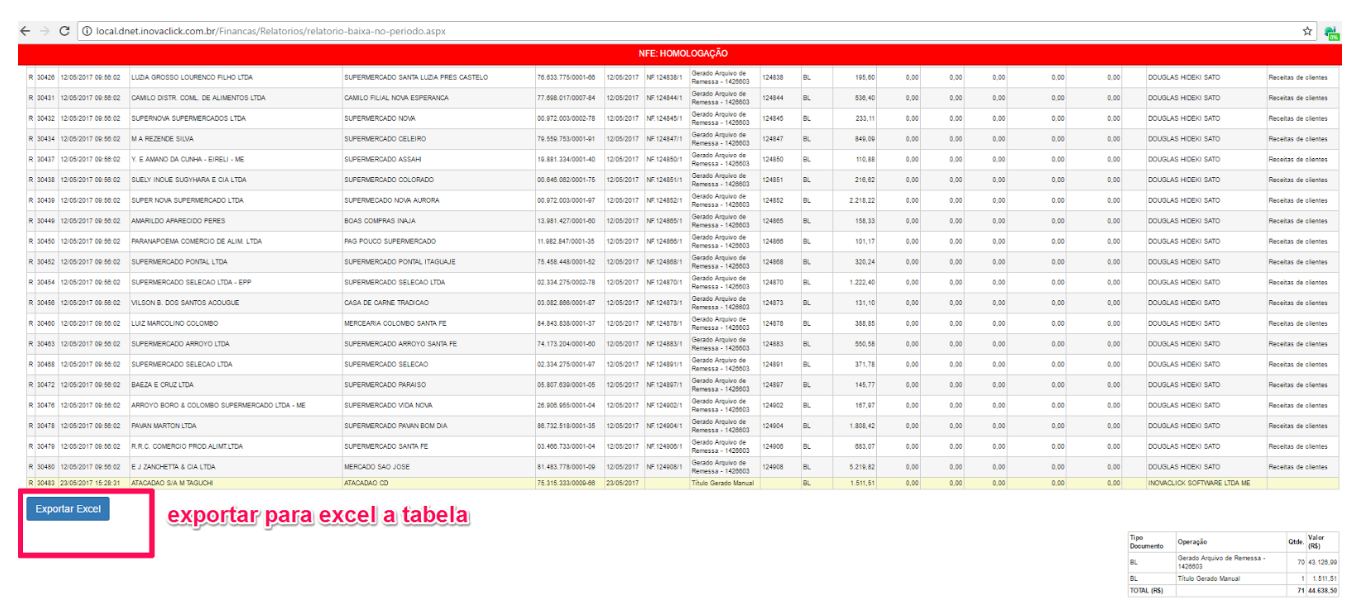This screenshot has width=1353, height=605.
Task: Open the green extension icon
Action: pos(1332,32)
